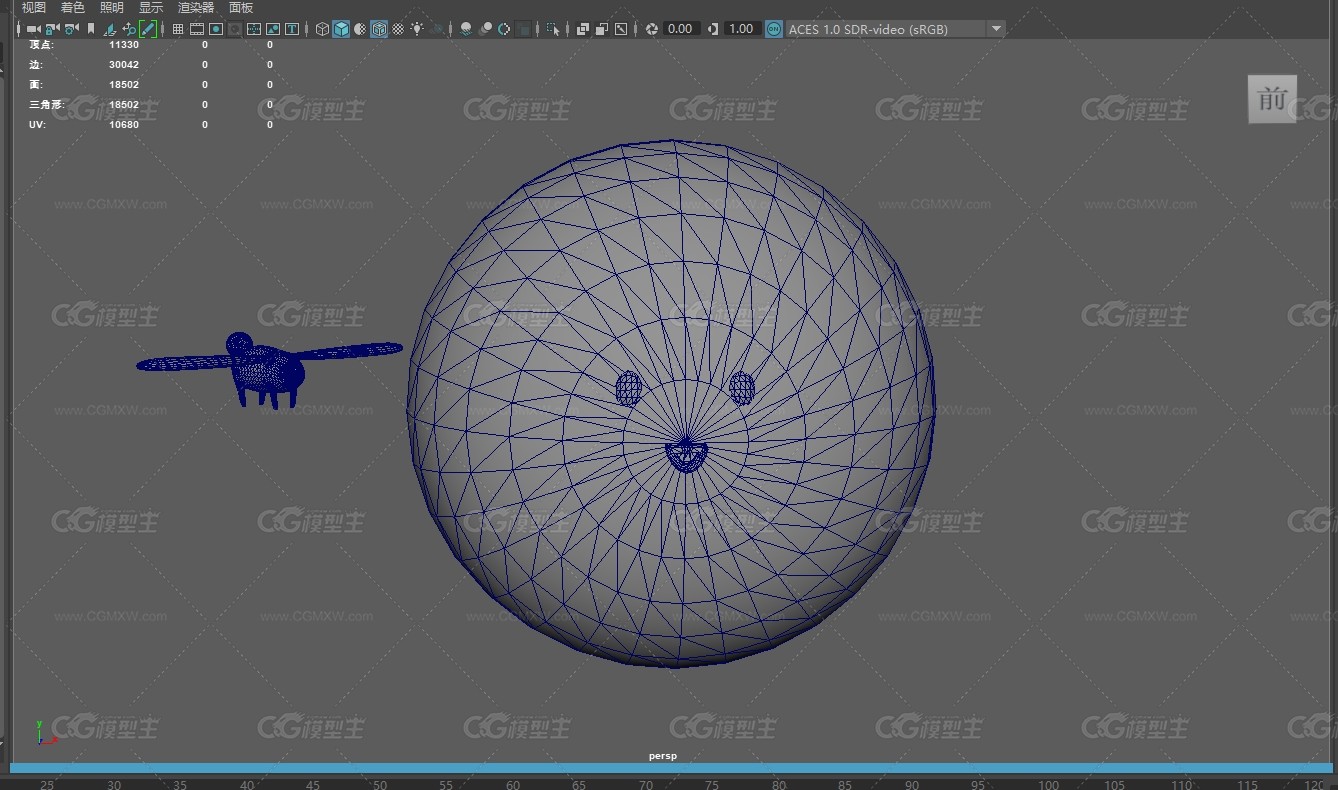Image resolution: width=1338 pixels, height=790 pixels.
Task: Select the Smooth Shade All cube icon
Action: click(x=341, y=29)
